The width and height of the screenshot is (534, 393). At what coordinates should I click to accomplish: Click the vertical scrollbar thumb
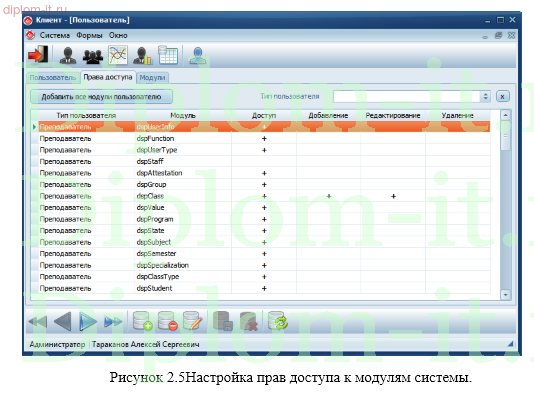[x=505, y=136]
